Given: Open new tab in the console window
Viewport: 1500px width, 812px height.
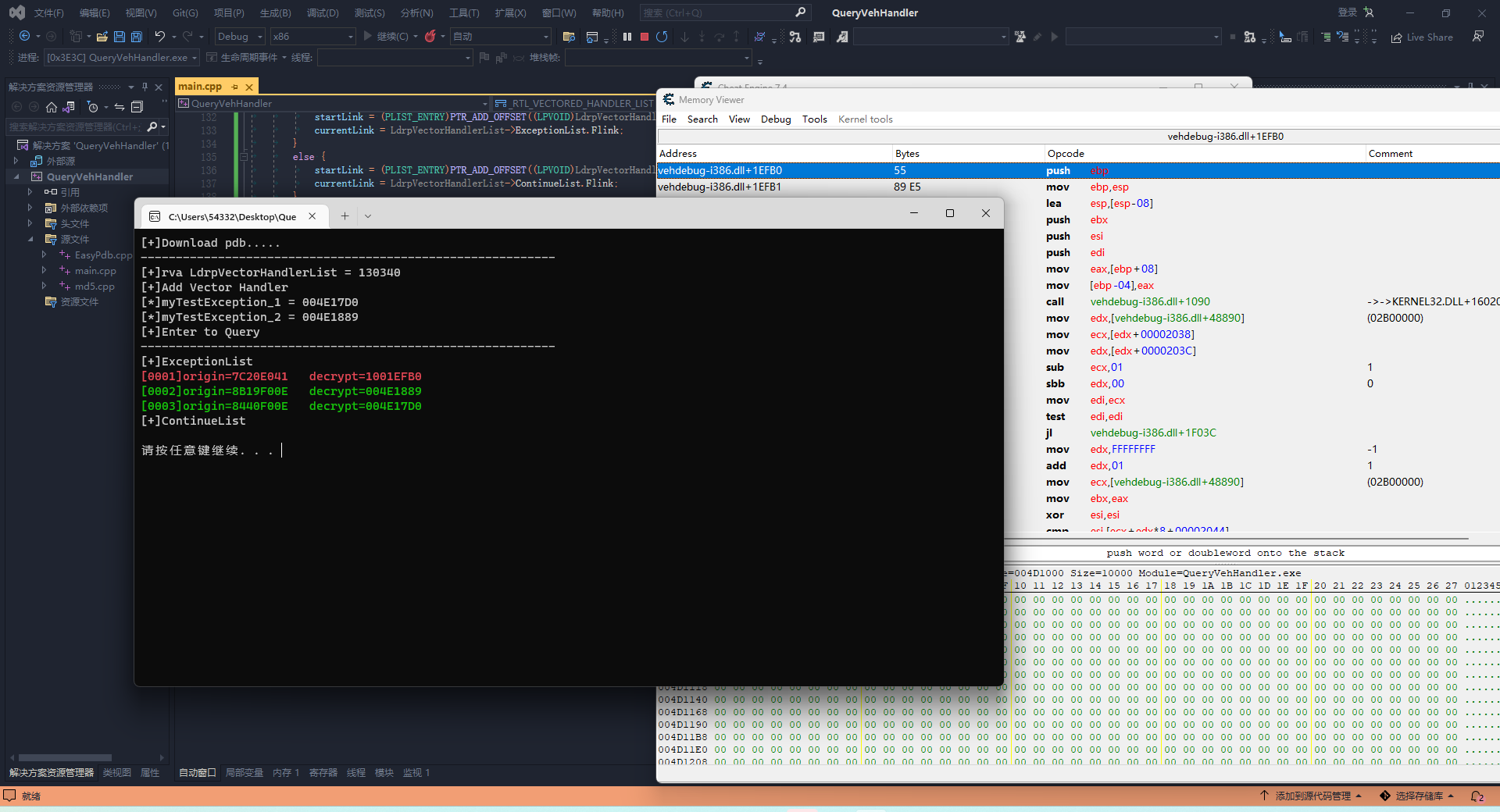Looking at the screenshot, I should (x=345, y=216).
